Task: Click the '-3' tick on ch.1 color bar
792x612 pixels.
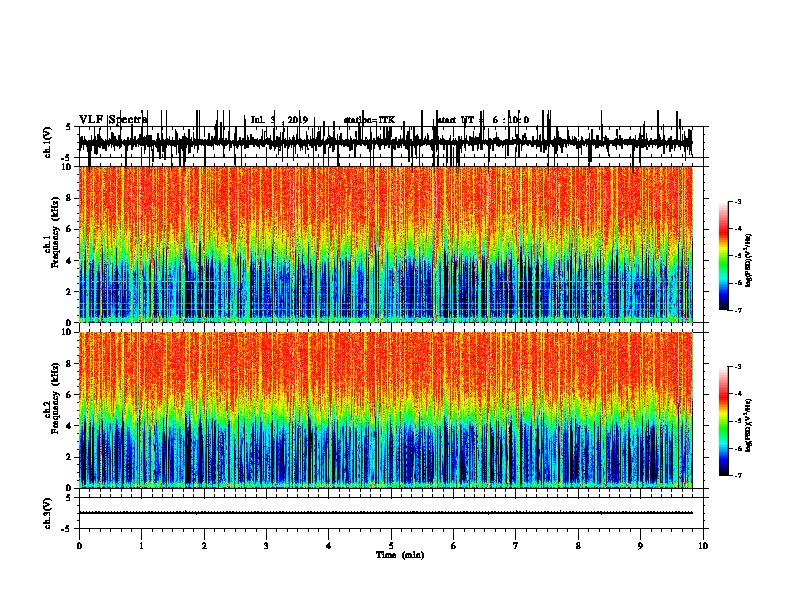Action: tap(737, 202)
